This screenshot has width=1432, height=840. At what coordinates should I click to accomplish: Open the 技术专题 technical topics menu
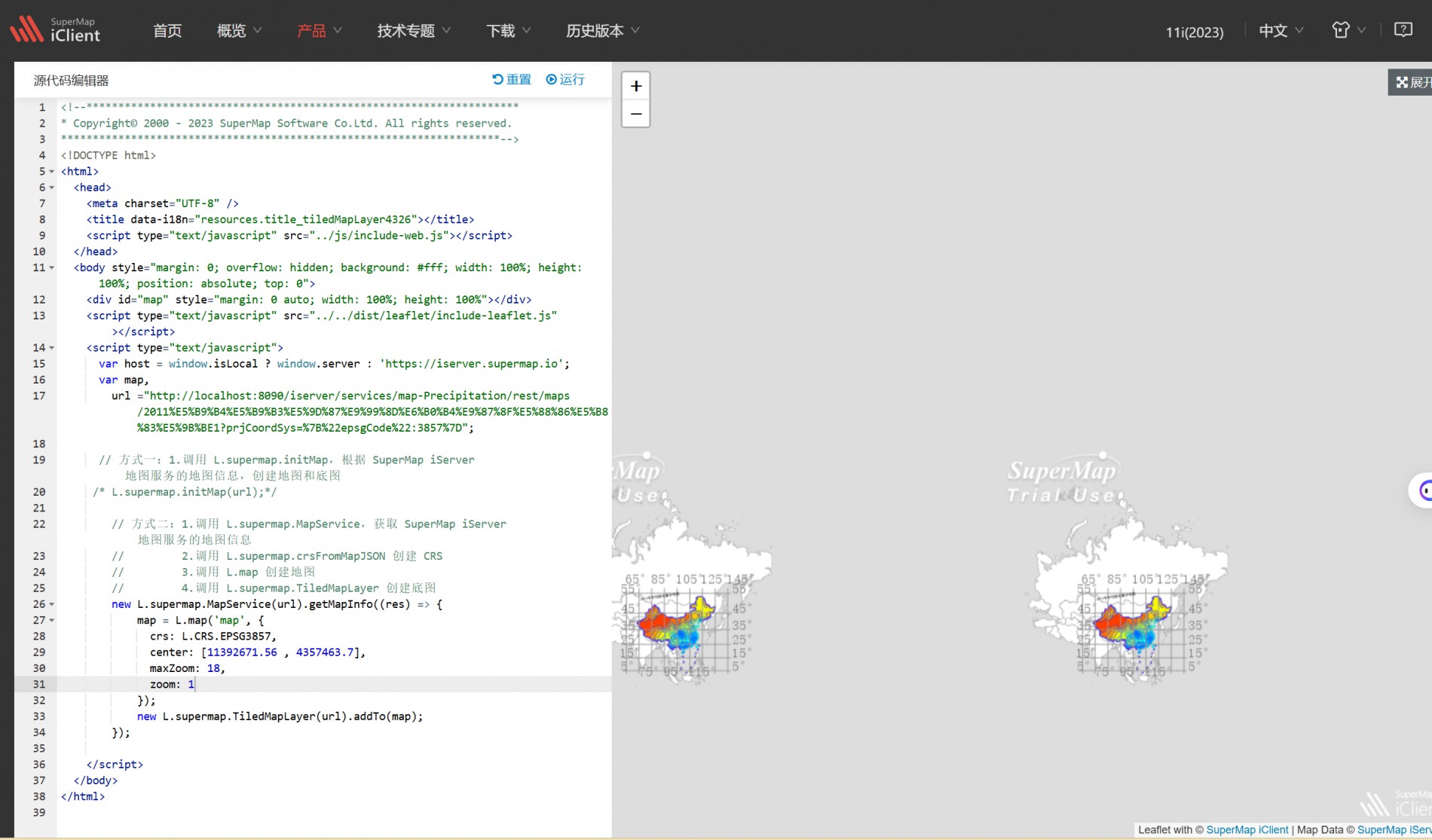[414, 31]
